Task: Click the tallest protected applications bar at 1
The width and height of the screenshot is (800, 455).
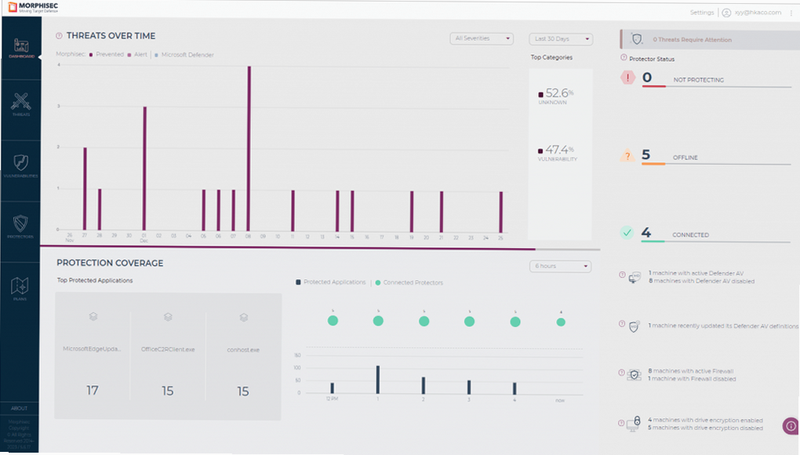Action: click(x=378, y=380)
